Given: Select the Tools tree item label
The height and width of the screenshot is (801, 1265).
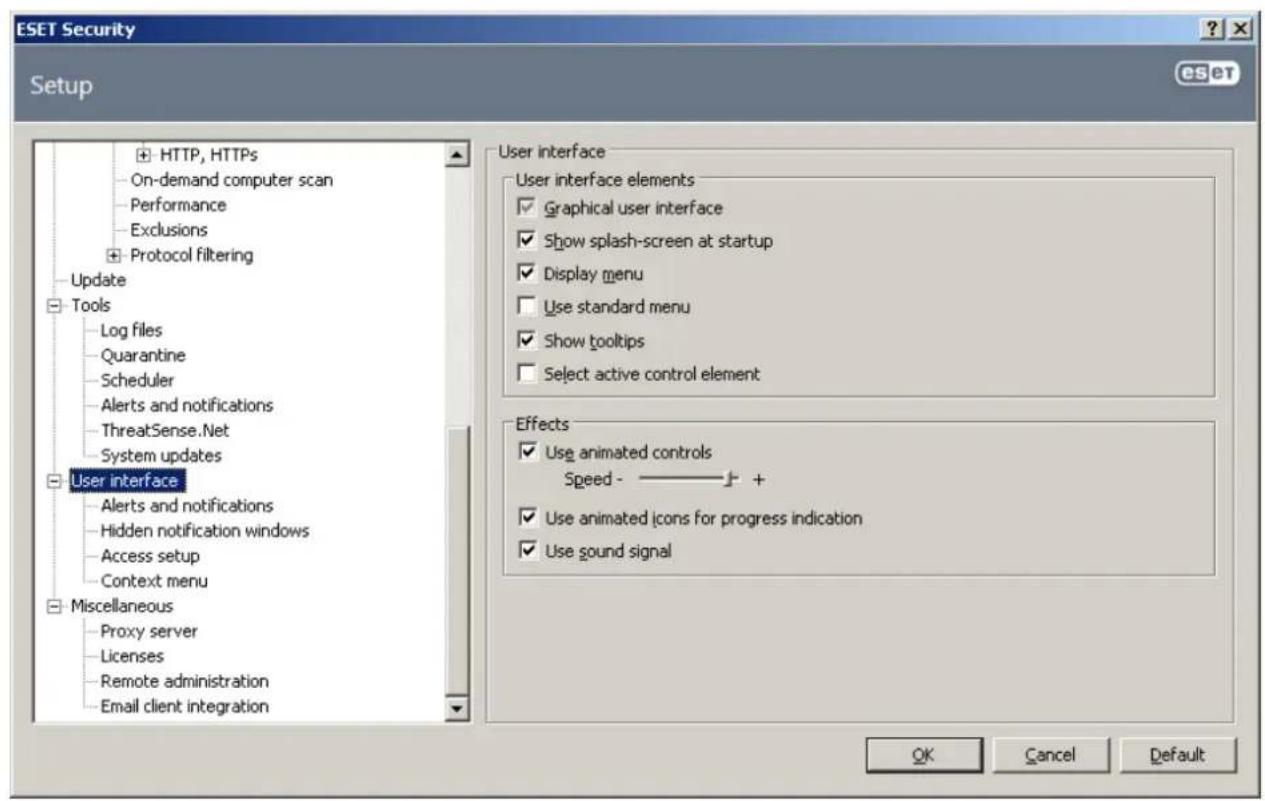Looking at the screenshot, I should coord(90,305).
